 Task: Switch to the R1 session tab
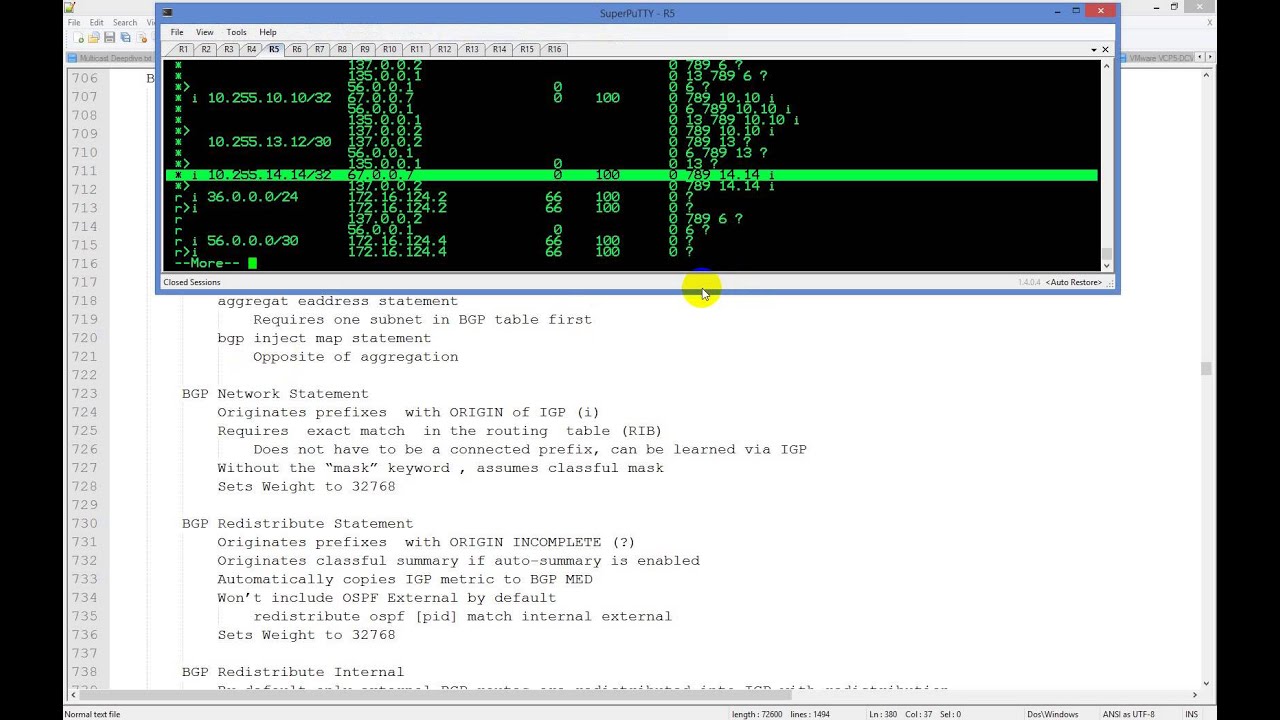183,49
